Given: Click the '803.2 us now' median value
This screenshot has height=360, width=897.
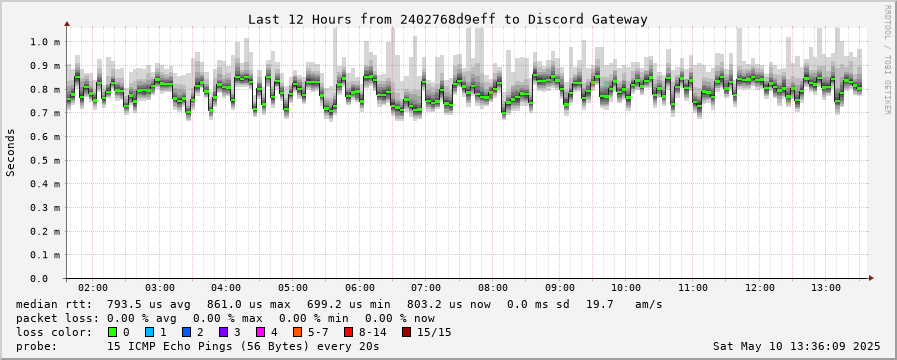Looking at the screenshot, I should tap(448, 304).
